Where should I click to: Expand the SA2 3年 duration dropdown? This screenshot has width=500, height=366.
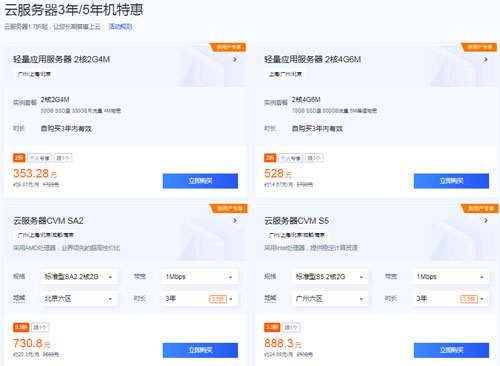click(x=200, y=298)
